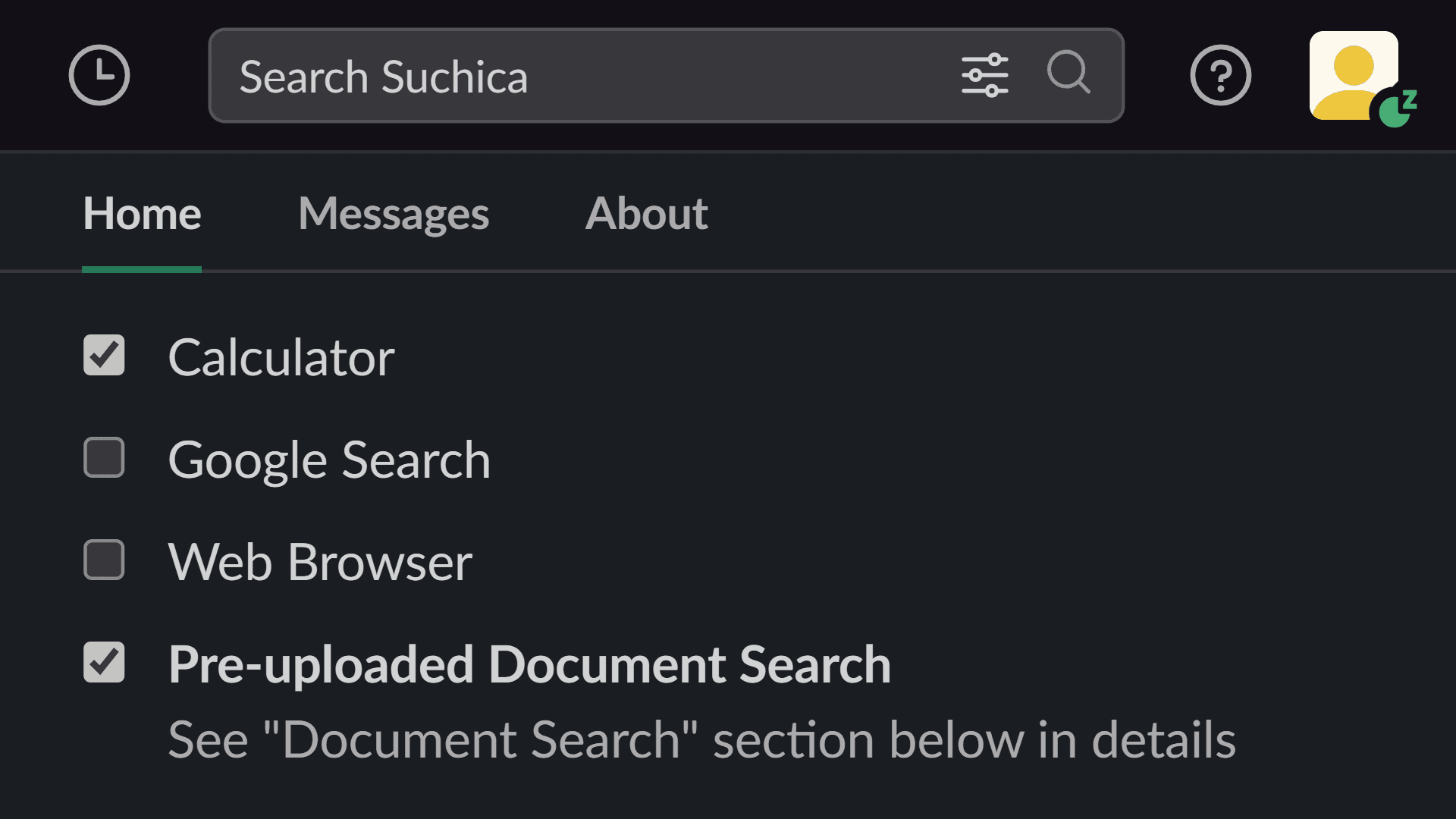This screenshot has width=1456, height=819.
Task: Click the Pre-uploaded Document Search label
Action: pyautogui.click(x=529, y=663)
